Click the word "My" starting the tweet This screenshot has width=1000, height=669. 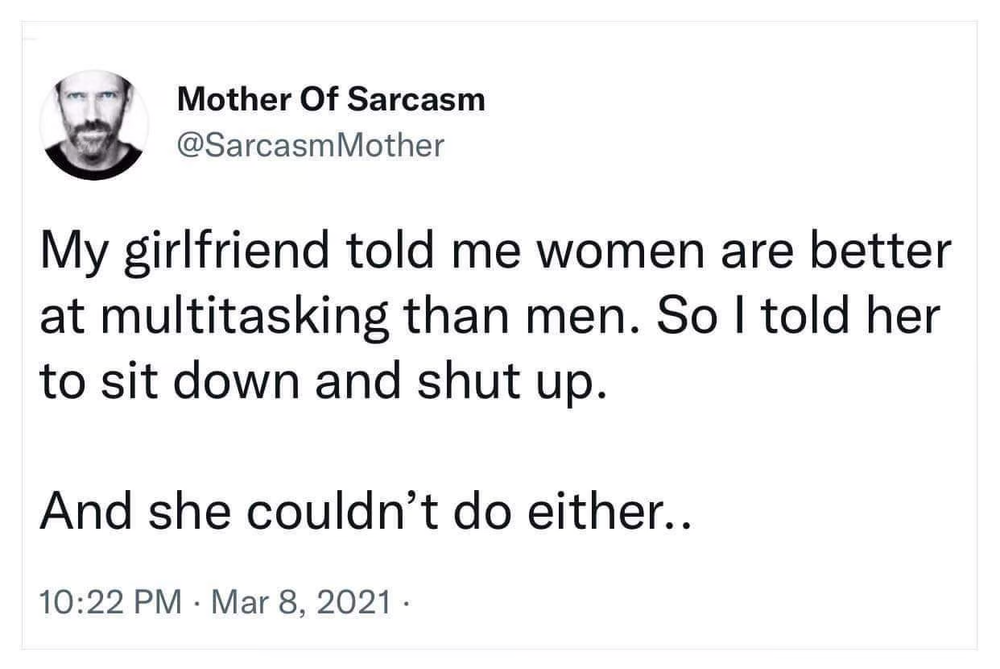[x=68, y=253]
